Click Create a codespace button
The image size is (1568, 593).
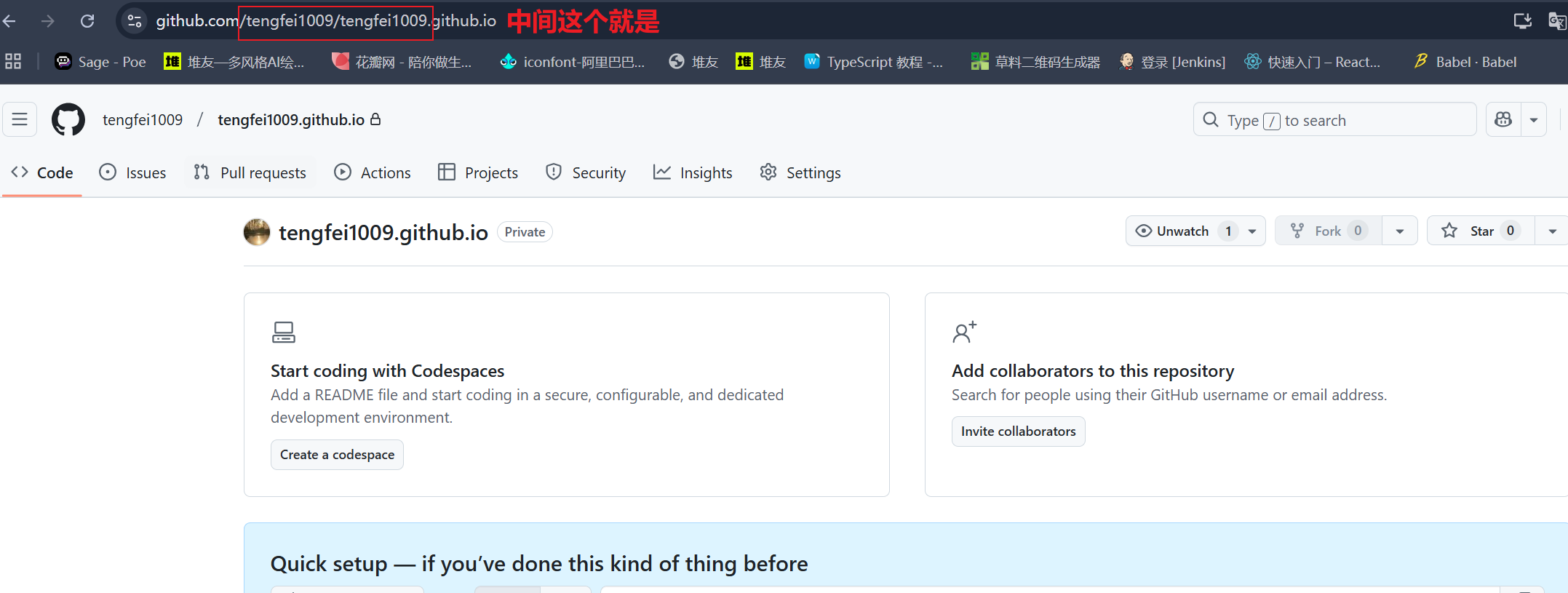pyautogui.click(x=337, y=455)
